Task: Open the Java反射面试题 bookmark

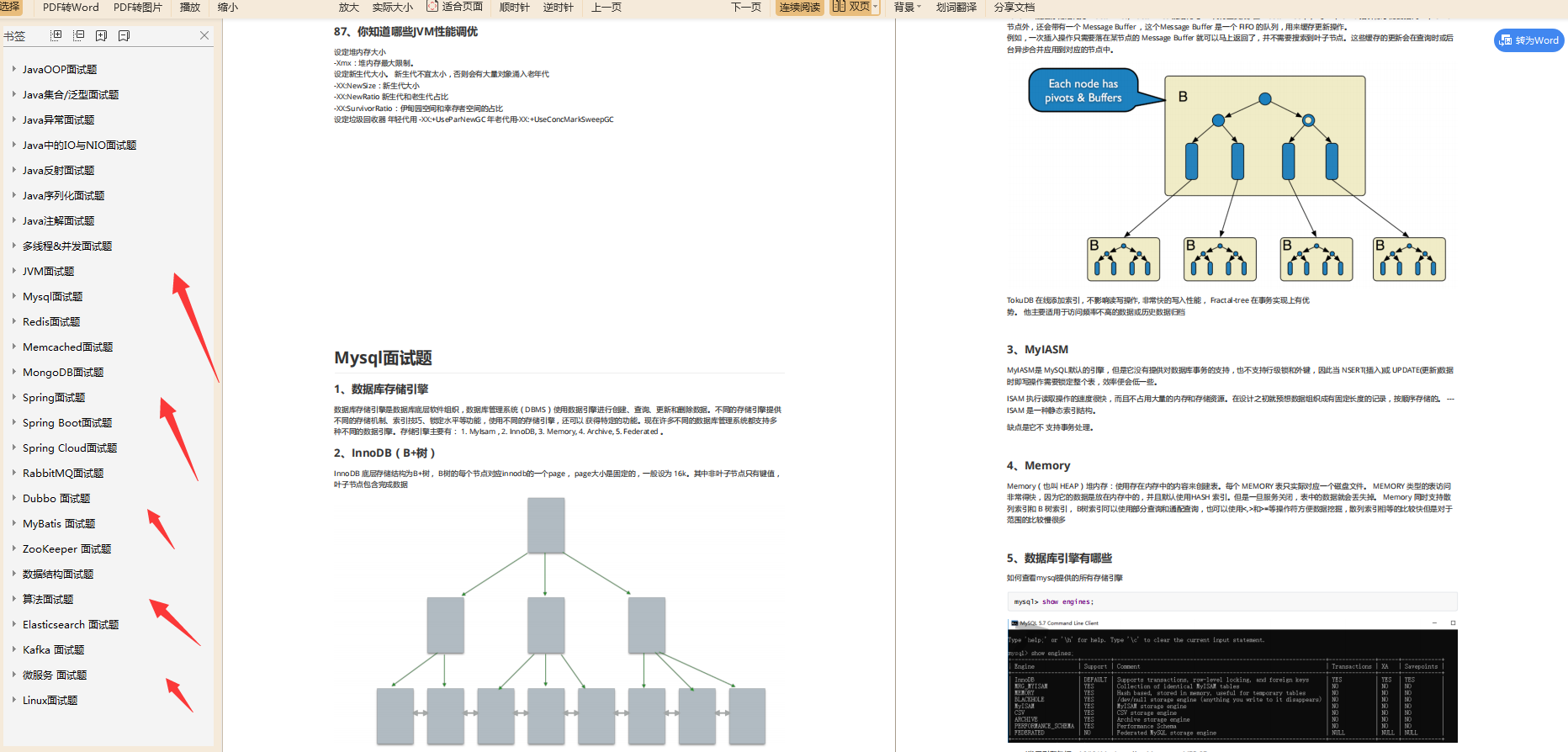Action: coord(58,170)
